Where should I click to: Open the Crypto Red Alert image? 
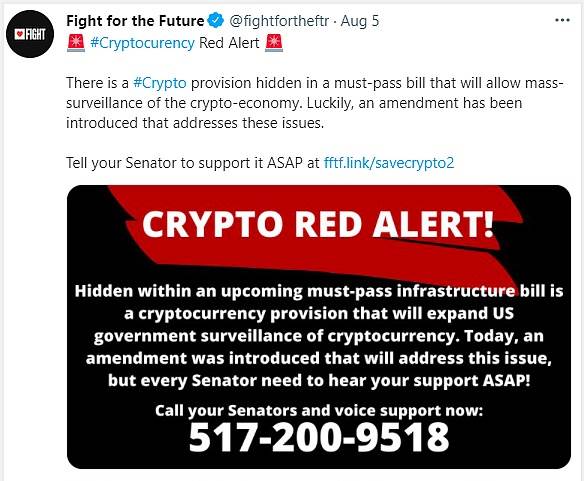pos(319,327)
